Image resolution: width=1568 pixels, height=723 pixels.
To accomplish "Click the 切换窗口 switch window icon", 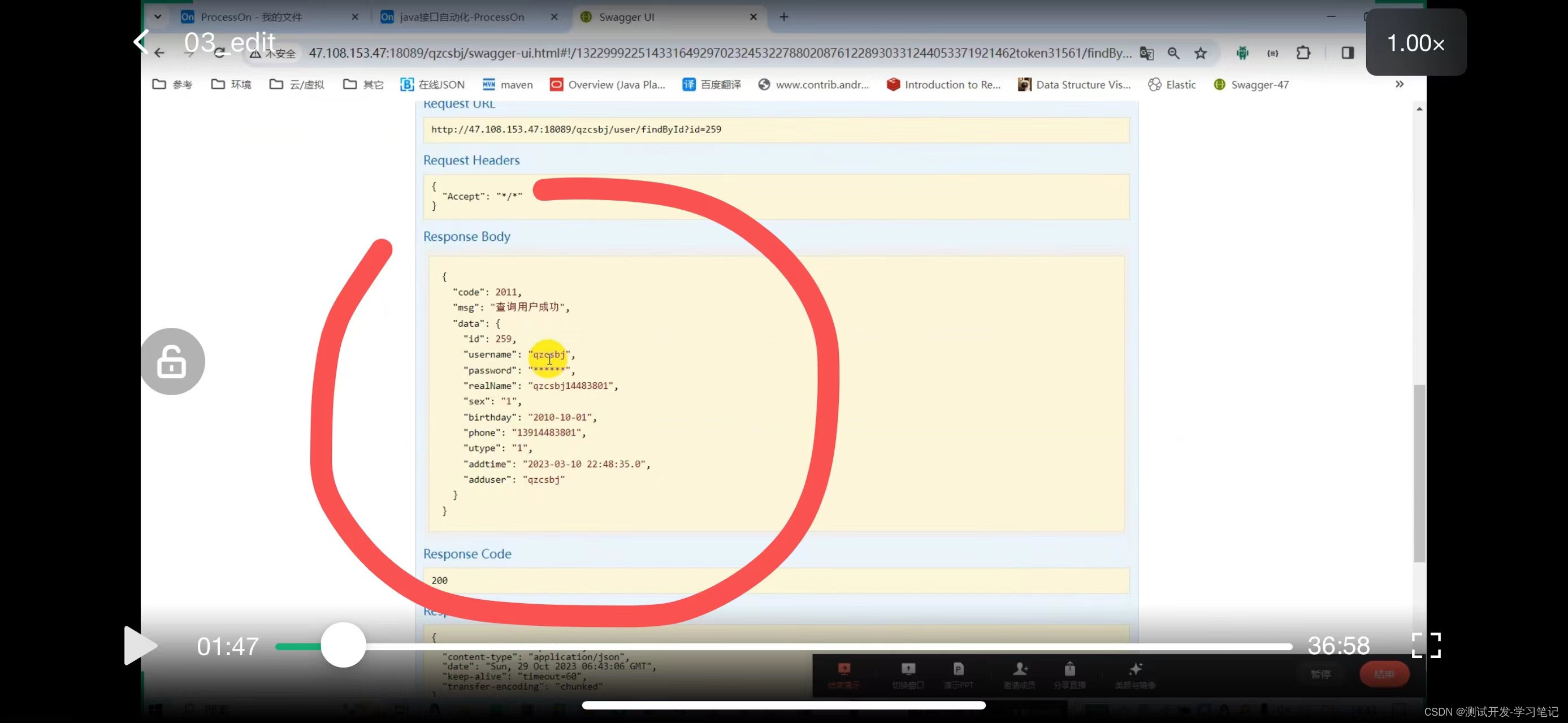I will tap(908, 675).
